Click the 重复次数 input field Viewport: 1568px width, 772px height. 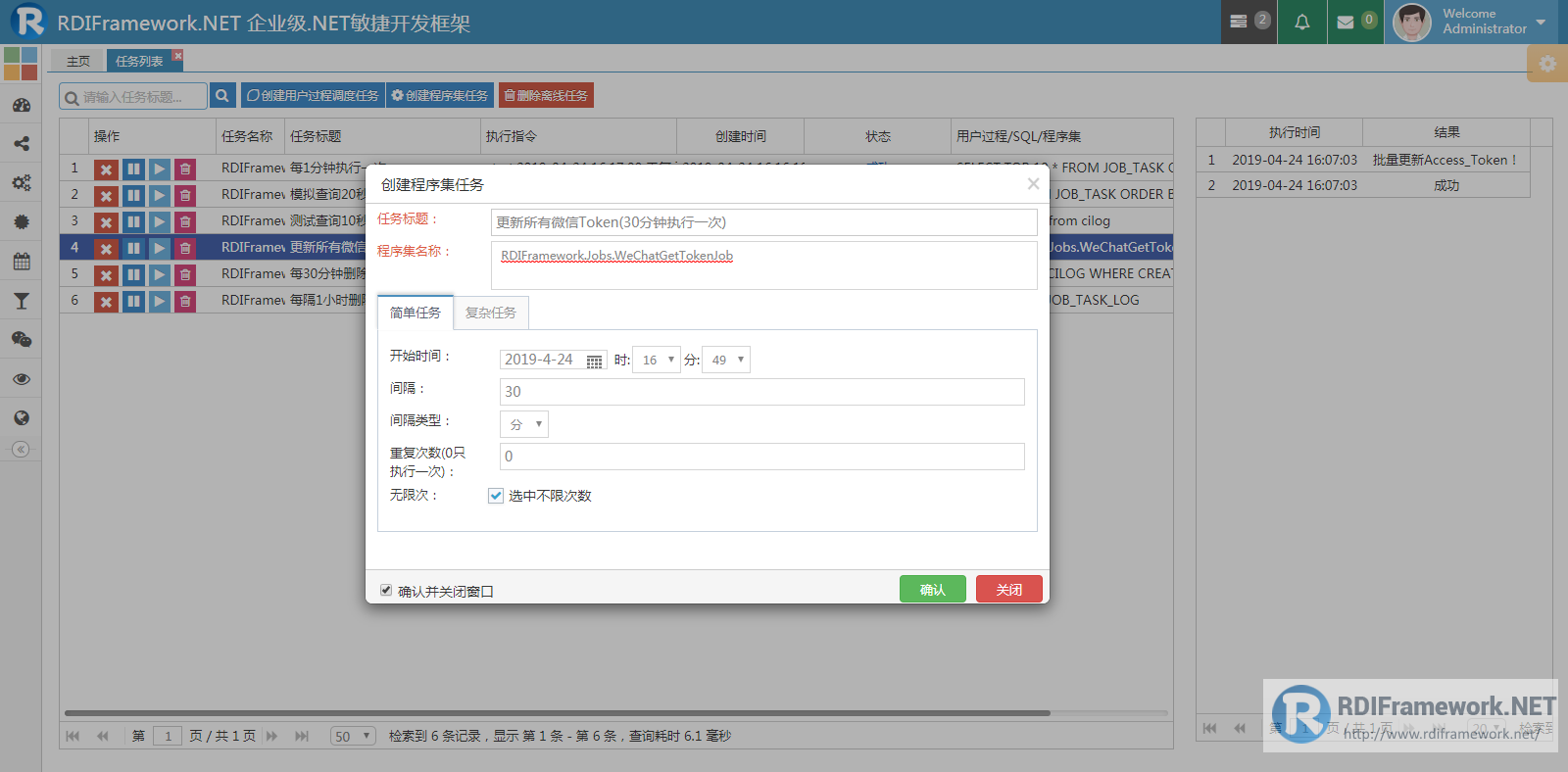click(762, 457)
